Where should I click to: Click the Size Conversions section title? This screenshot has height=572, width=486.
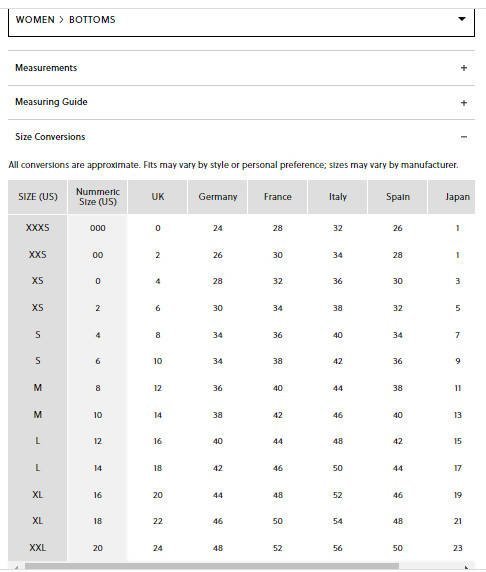click(x=50, y=137)
